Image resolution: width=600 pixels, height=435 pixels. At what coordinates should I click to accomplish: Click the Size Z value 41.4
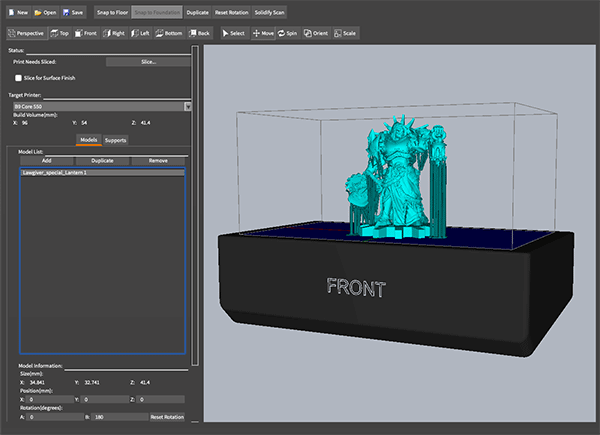pyautogui.click(x=145, y=383)
